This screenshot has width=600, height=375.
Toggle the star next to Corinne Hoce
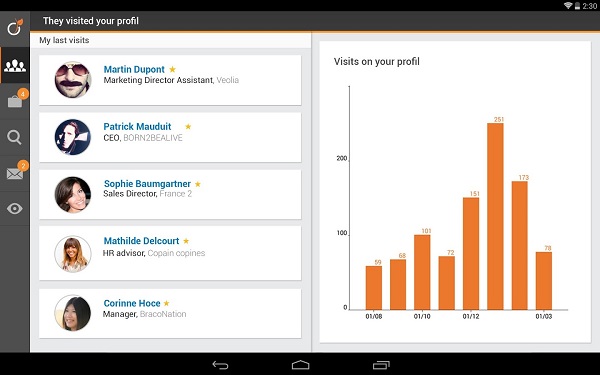[x=166, y=303]
